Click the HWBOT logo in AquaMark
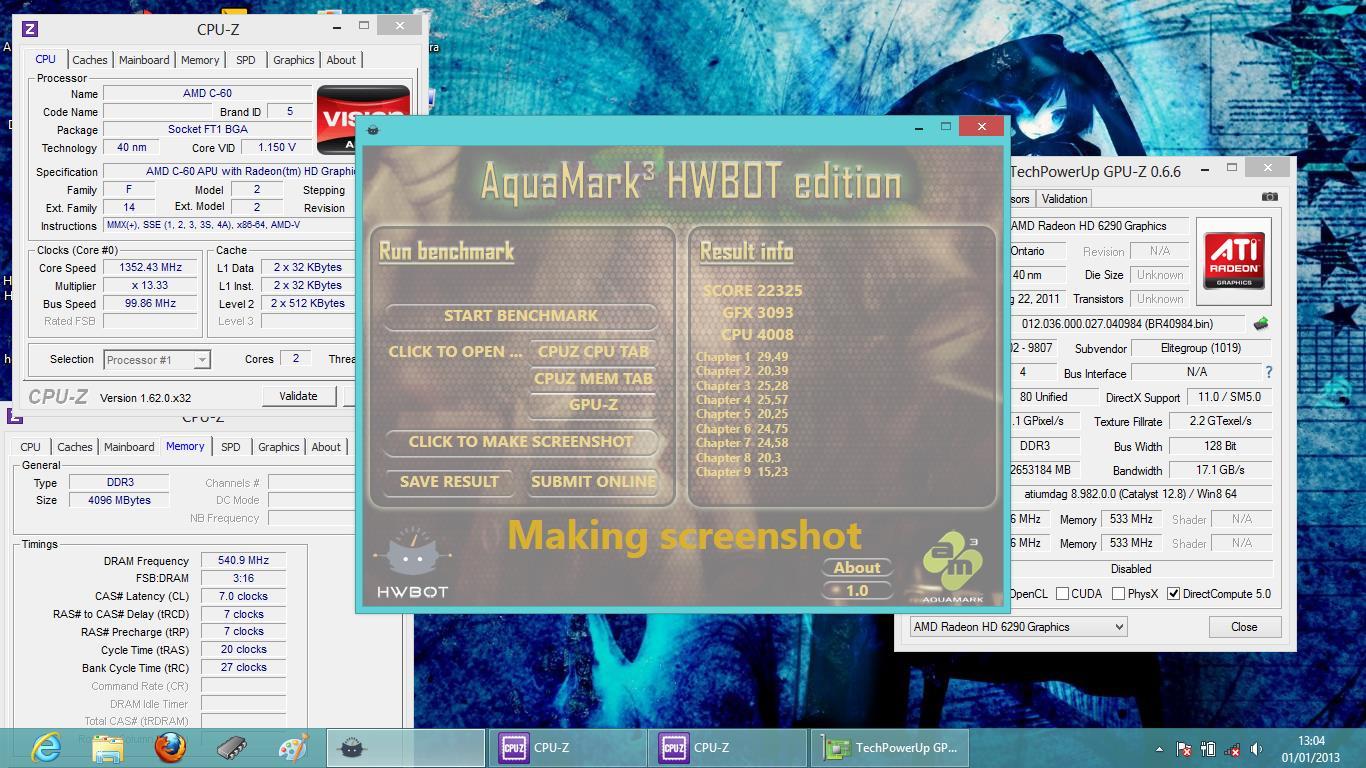 (412, 565)
